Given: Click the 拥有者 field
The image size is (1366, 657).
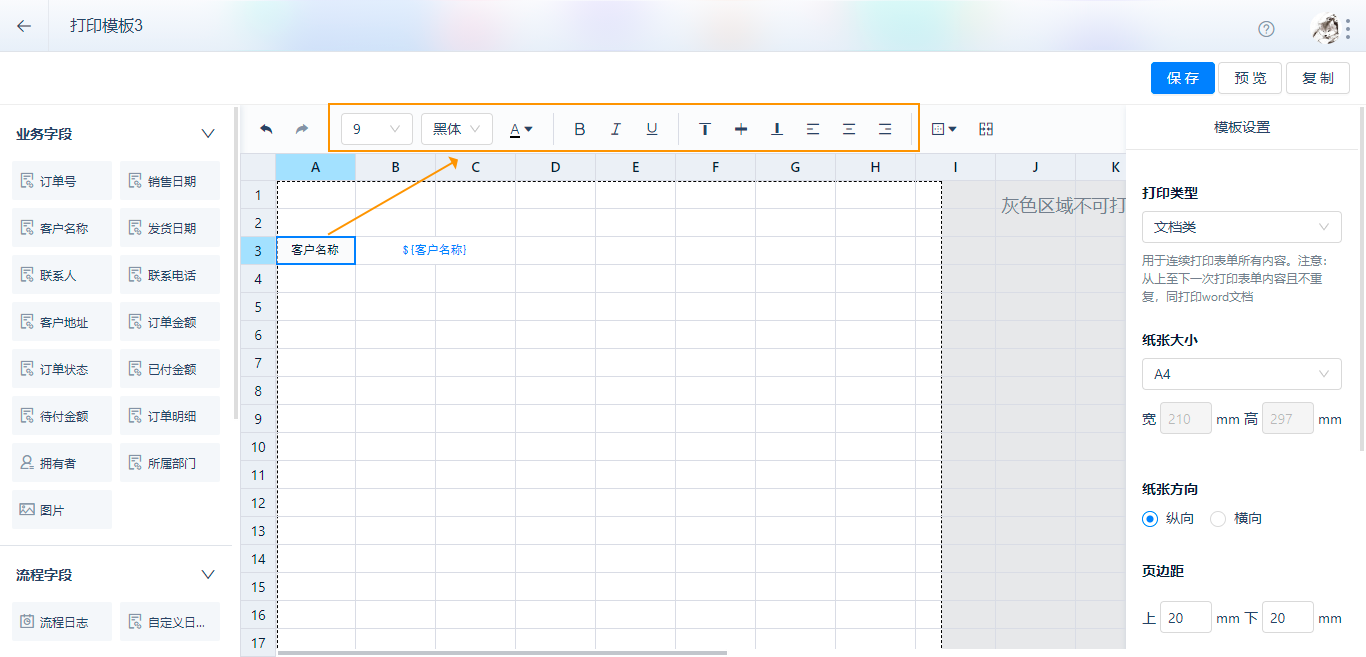Looking at the screenshot, I should click(62, 463).
